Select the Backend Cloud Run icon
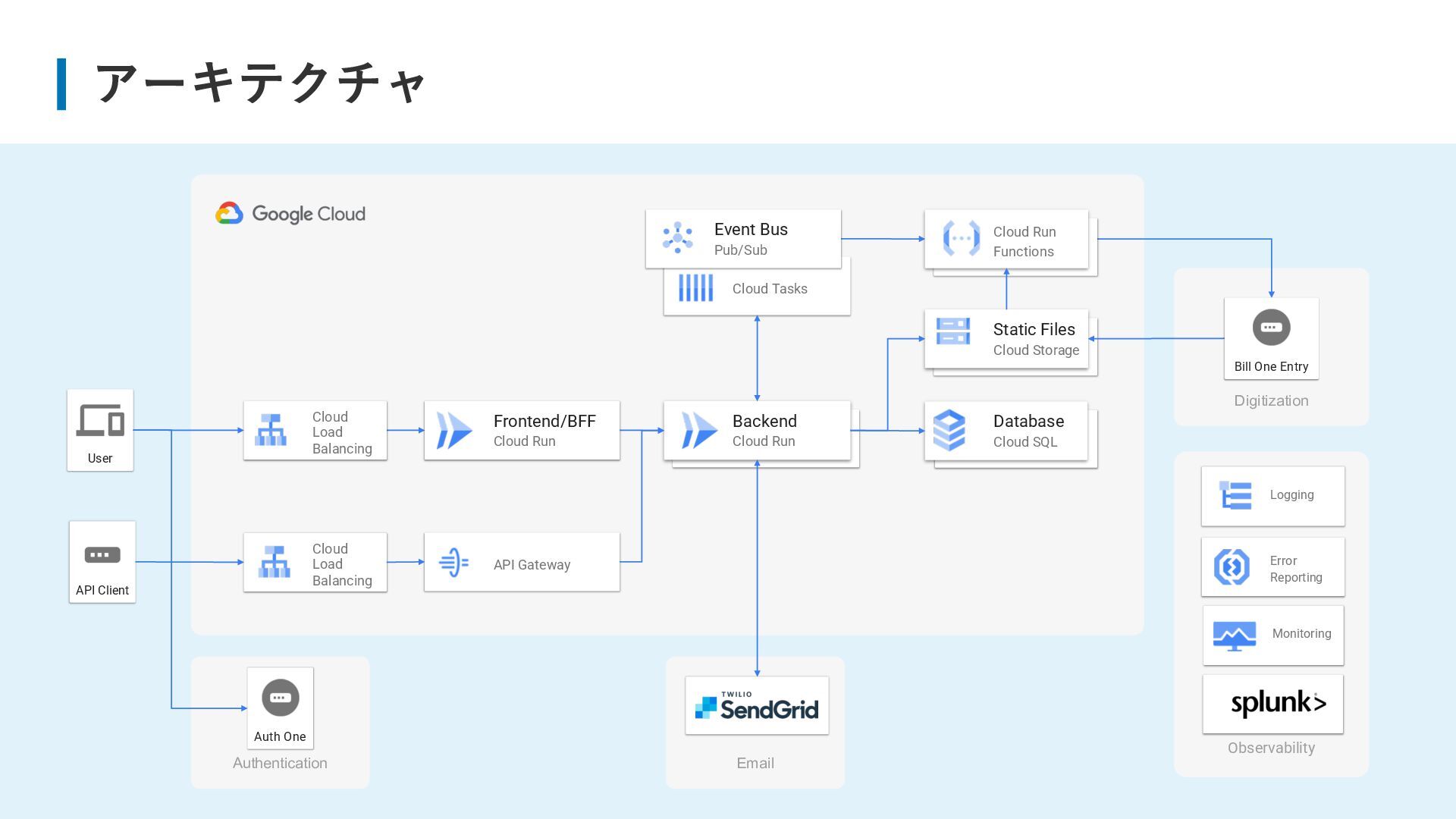This screenshot has height=819, width=1456. pos(698,430)
